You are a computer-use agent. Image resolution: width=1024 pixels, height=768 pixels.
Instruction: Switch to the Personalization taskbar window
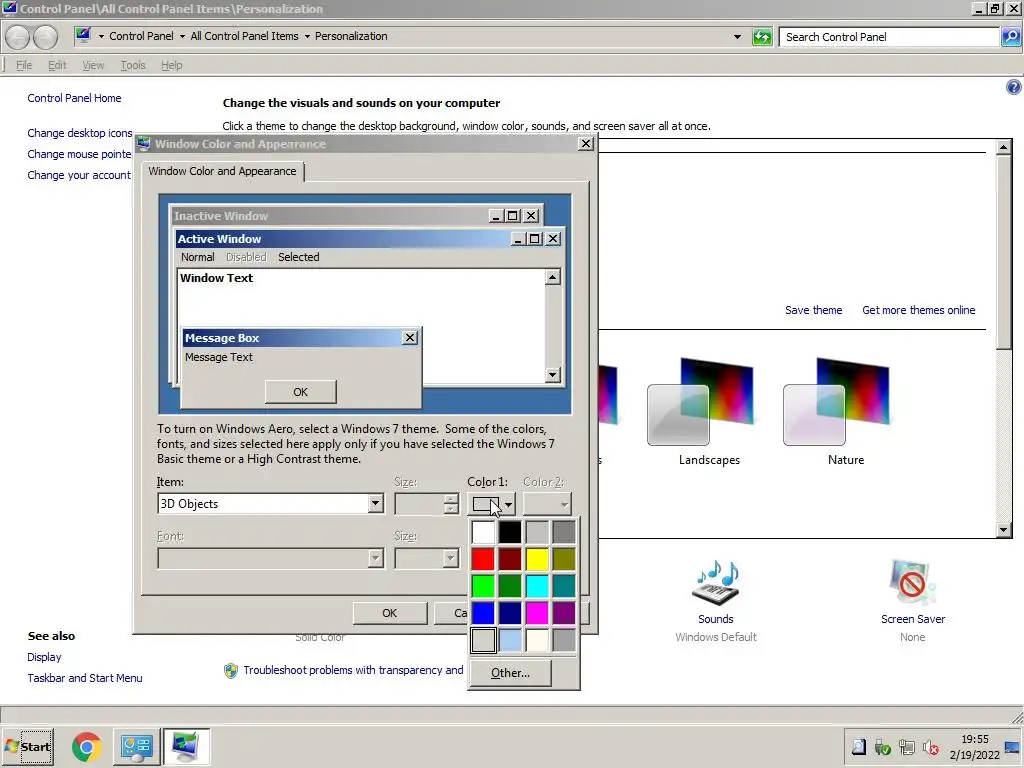click(x=186, y=747)
